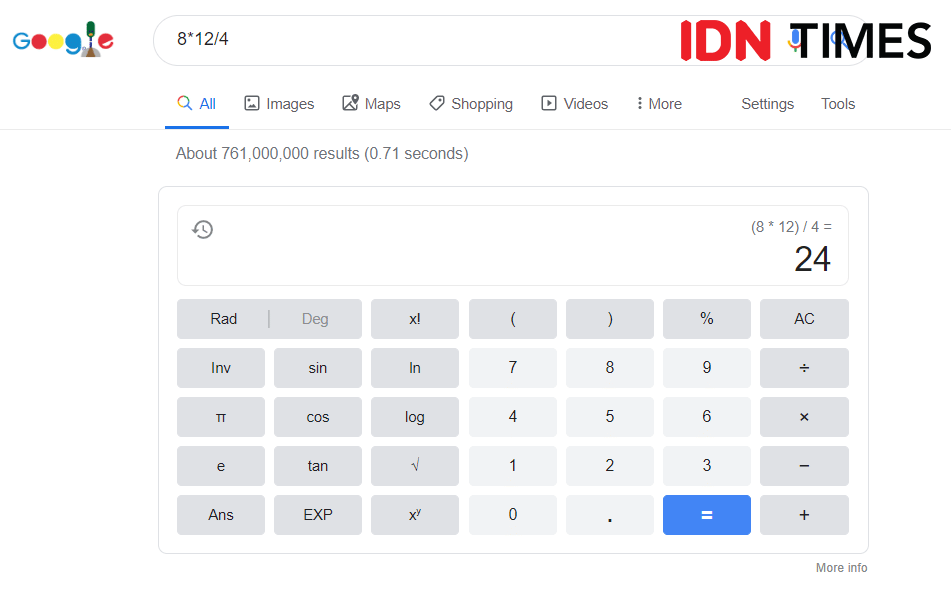Screen dimensions: 951x589
Task: Expand the More search options menu
Action: click(x=659, y=104)
